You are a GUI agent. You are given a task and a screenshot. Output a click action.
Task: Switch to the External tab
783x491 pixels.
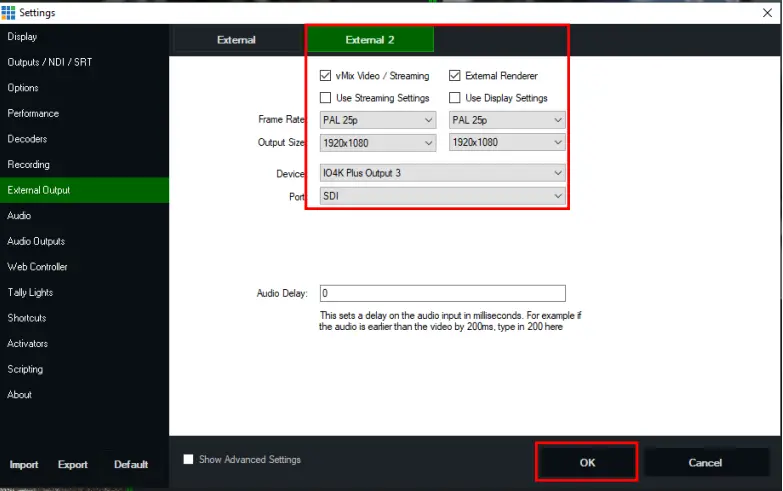click(236, 40)
